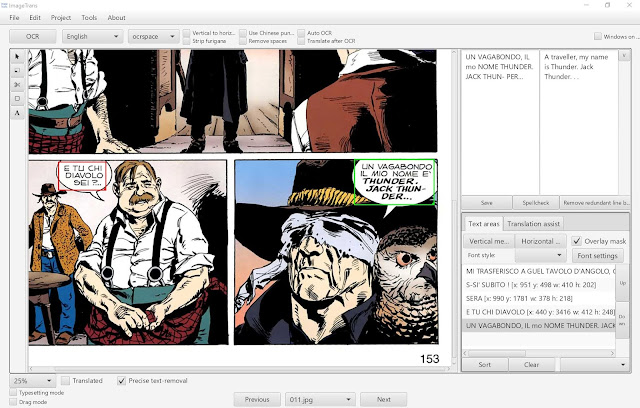Screen dimensions: 640x408
Task: Open the 25% zoom level dropdown
Action: (33, 381)
